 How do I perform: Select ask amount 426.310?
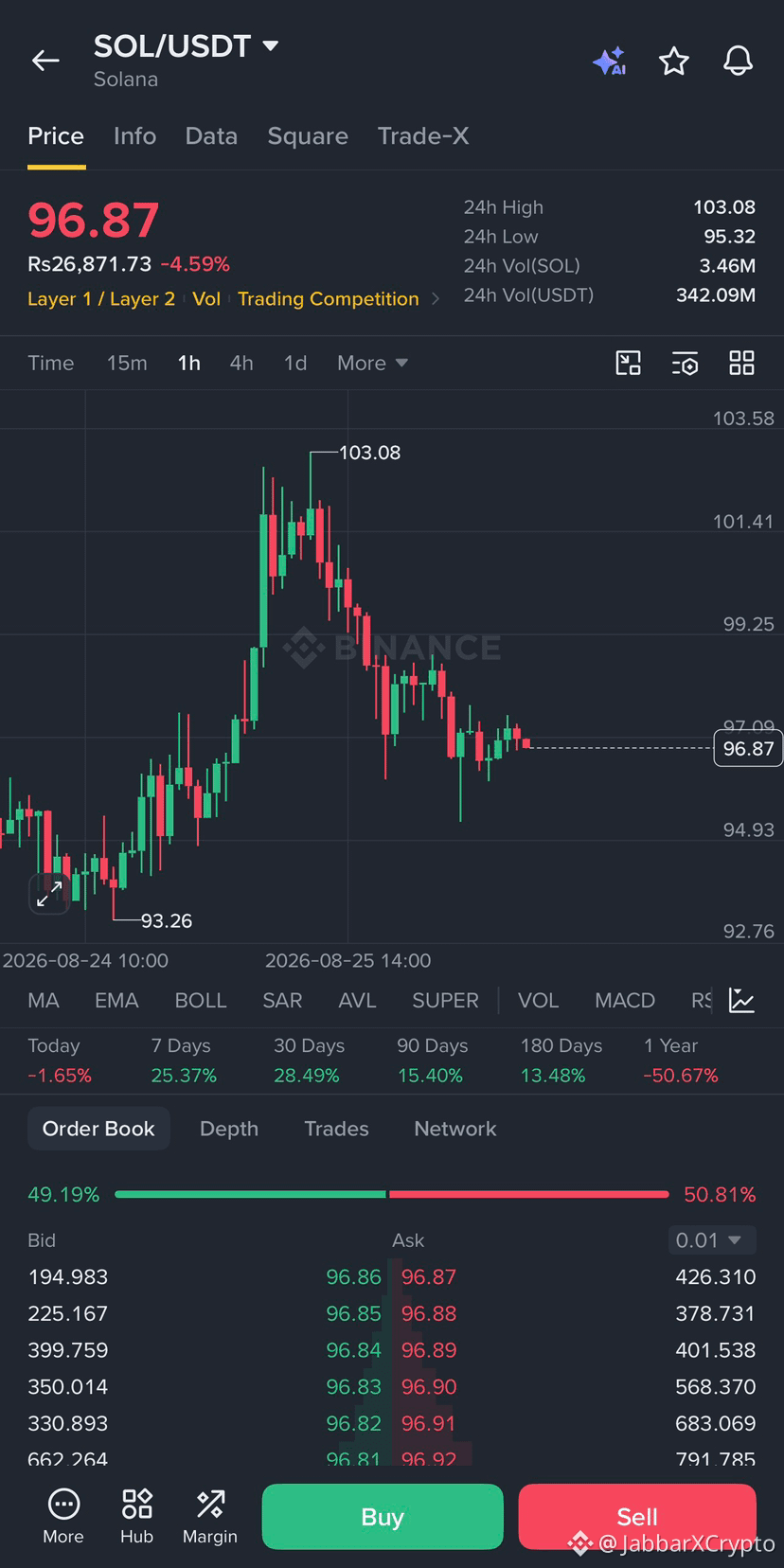click(716, 1277)
